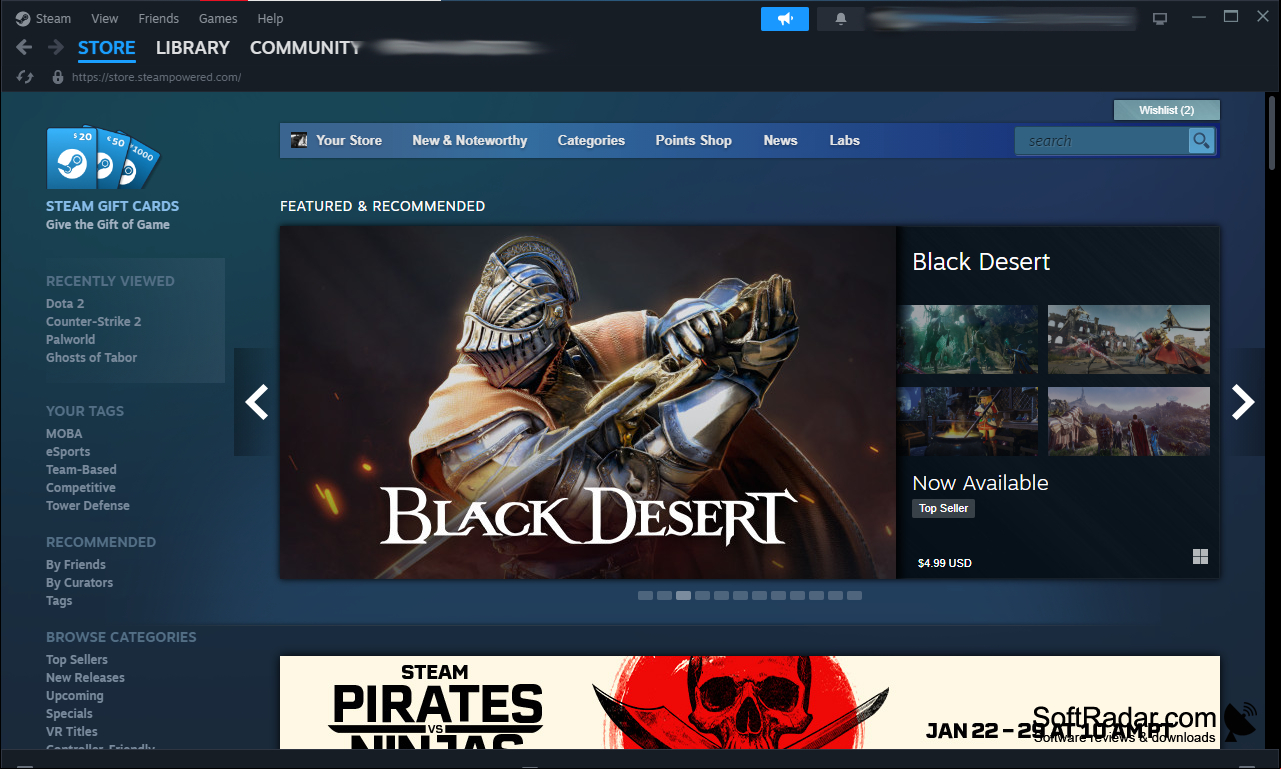Open STEAM GIFT CARDS link

pyautogui.click(x=112, y=206)
